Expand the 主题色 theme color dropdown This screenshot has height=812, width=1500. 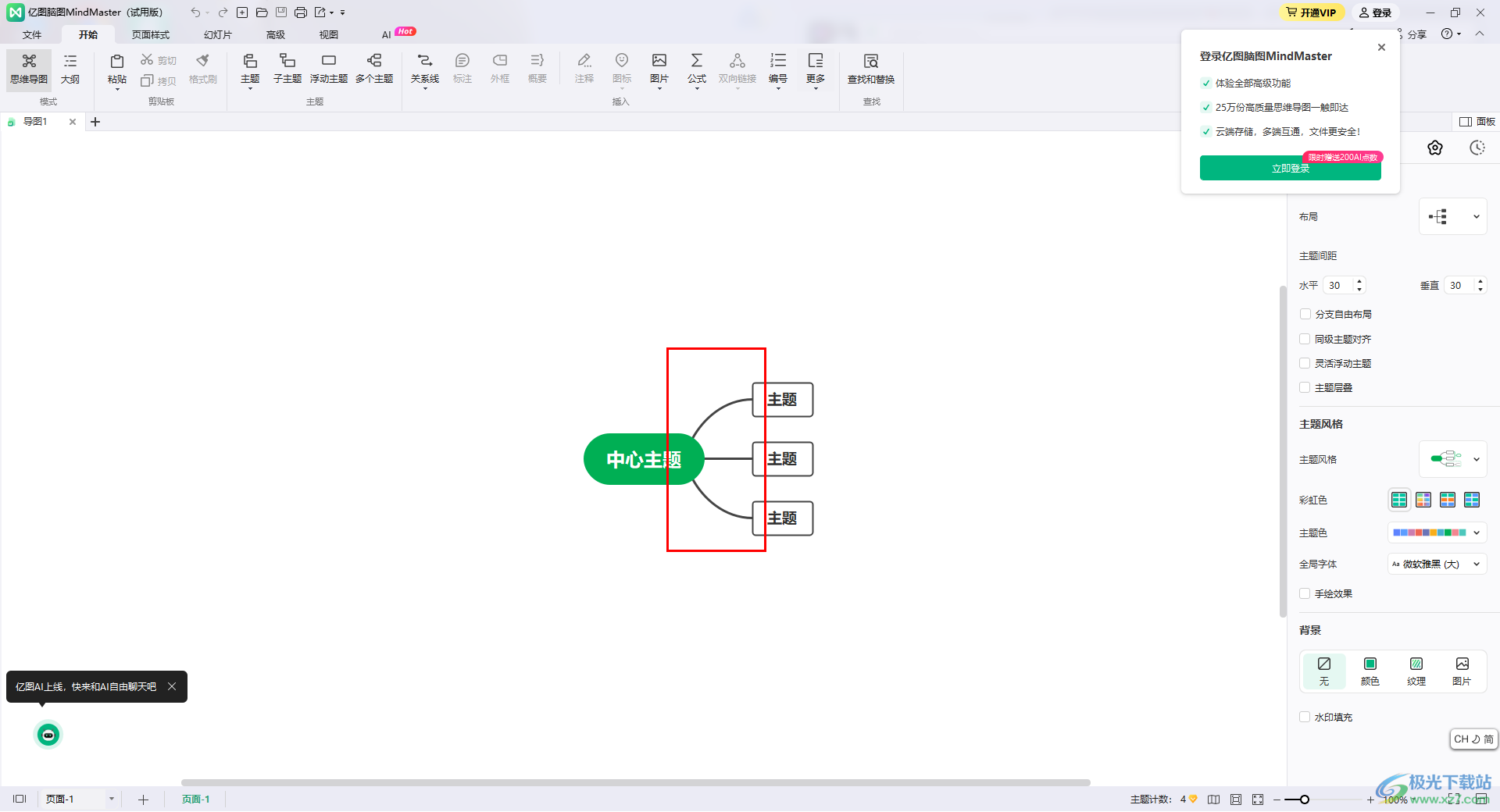(x=1437, y=533)
